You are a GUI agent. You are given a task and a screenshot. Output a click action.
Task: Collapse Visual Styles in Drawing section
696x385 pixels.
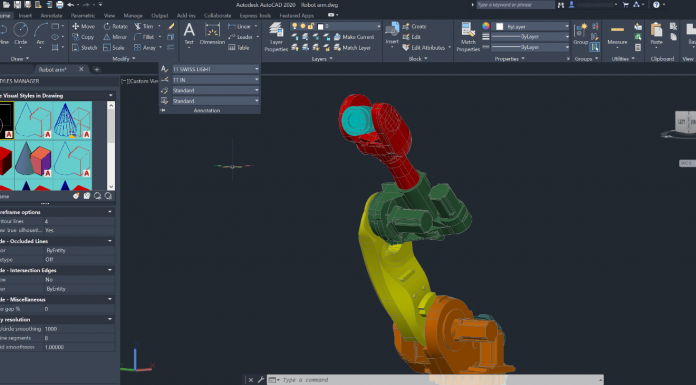[x=111, y=95]
